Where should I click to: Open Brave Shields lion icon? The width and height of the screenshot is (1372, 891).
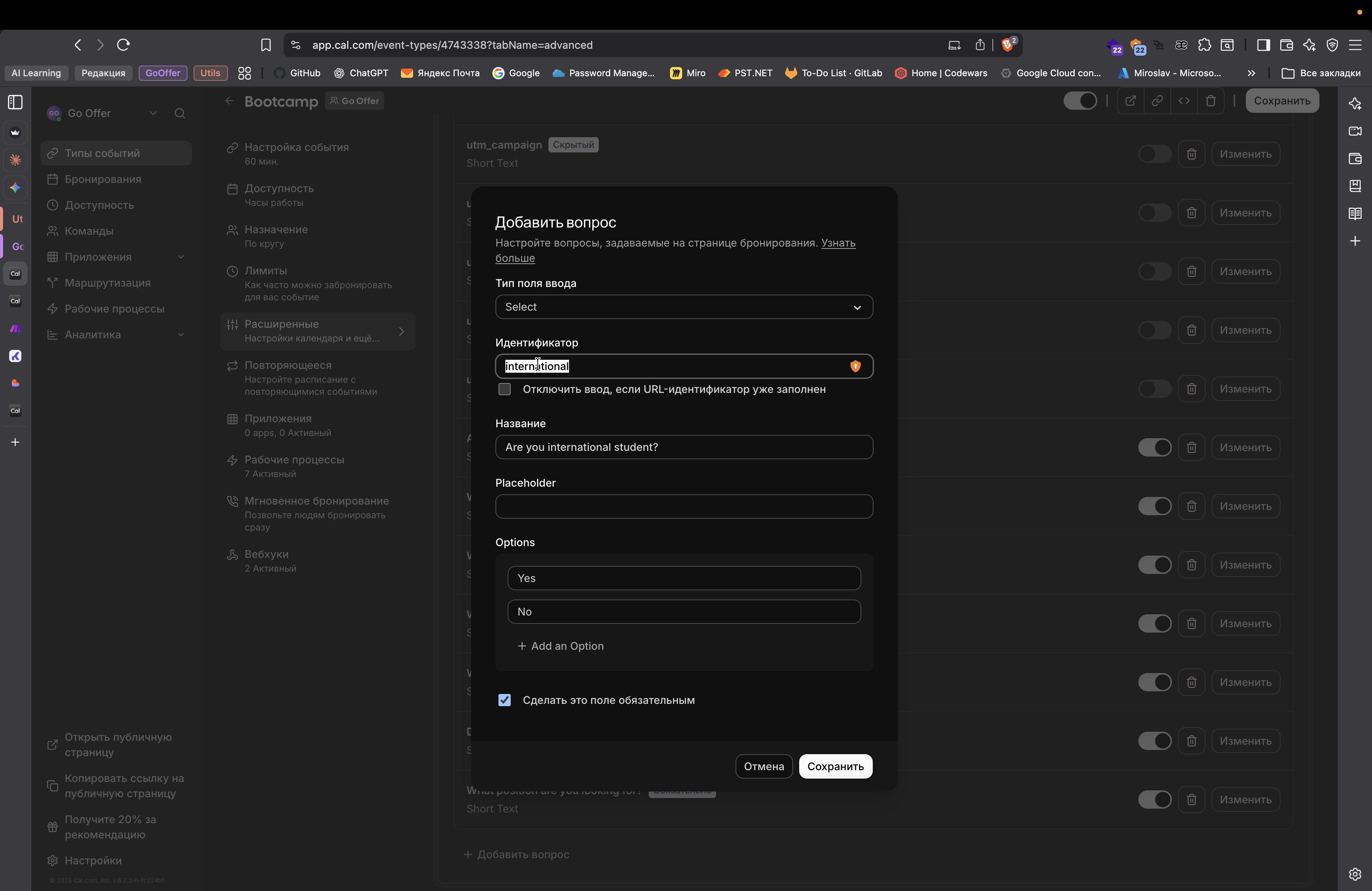1008,45
